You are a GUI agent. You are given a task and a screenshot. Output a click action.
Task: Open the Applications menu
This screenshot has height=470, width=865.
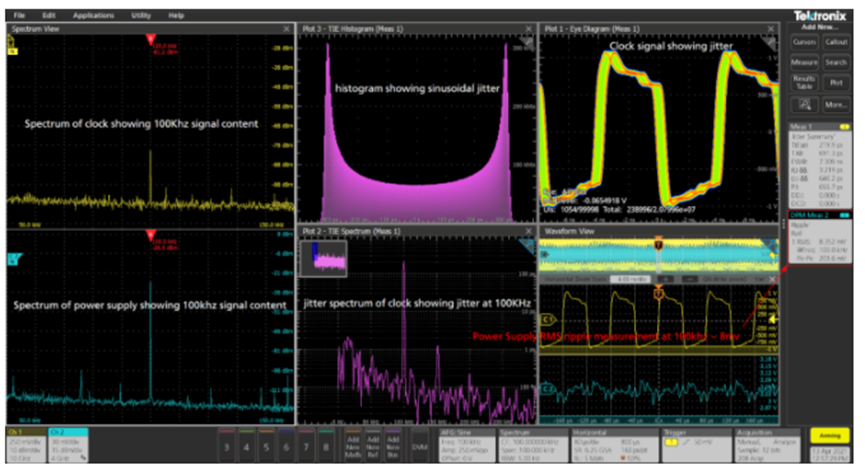coord(93,16)
